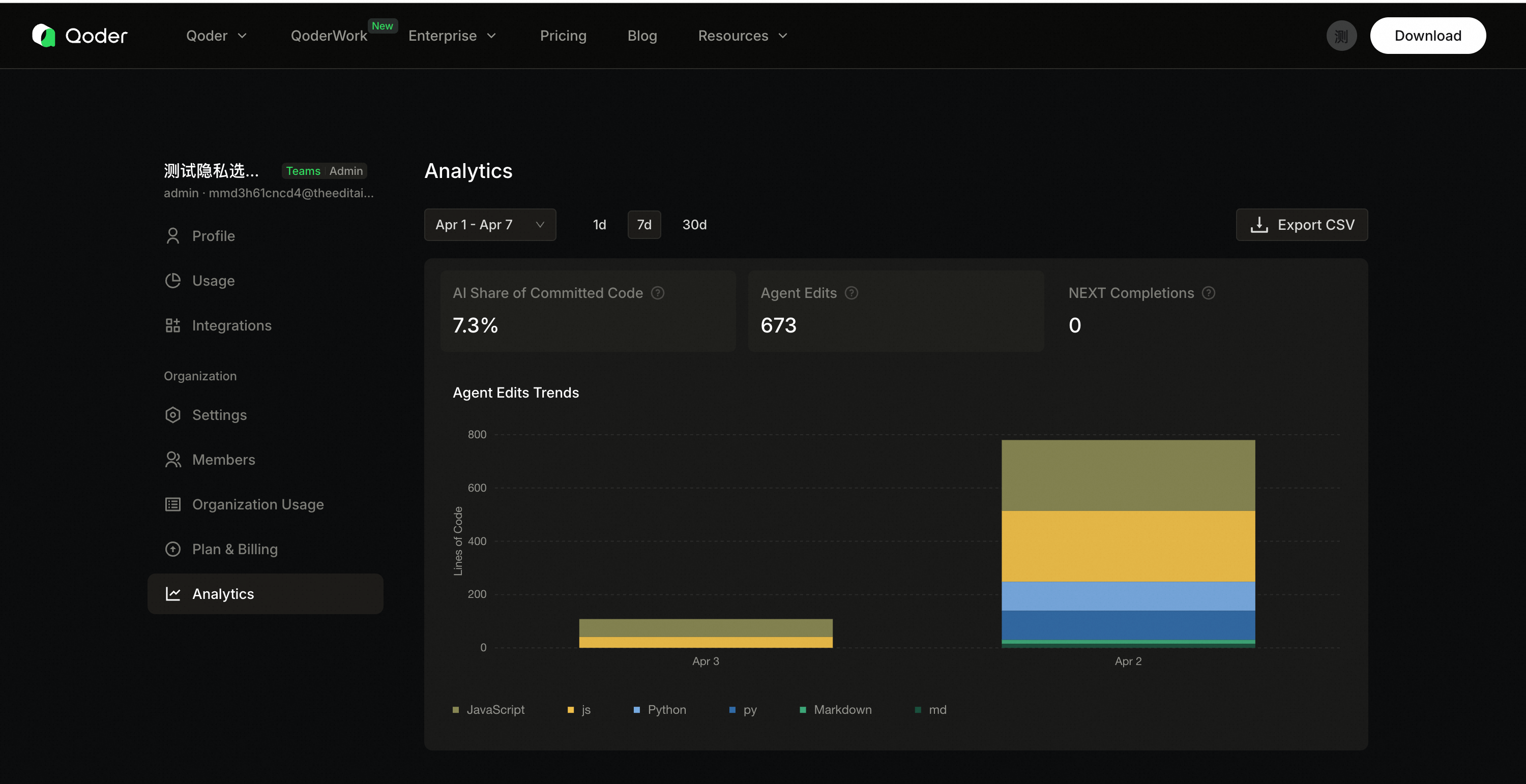Toggle Markdown legend swatch
Viewport: 1526px width, 784px height.
click(803, 710)
